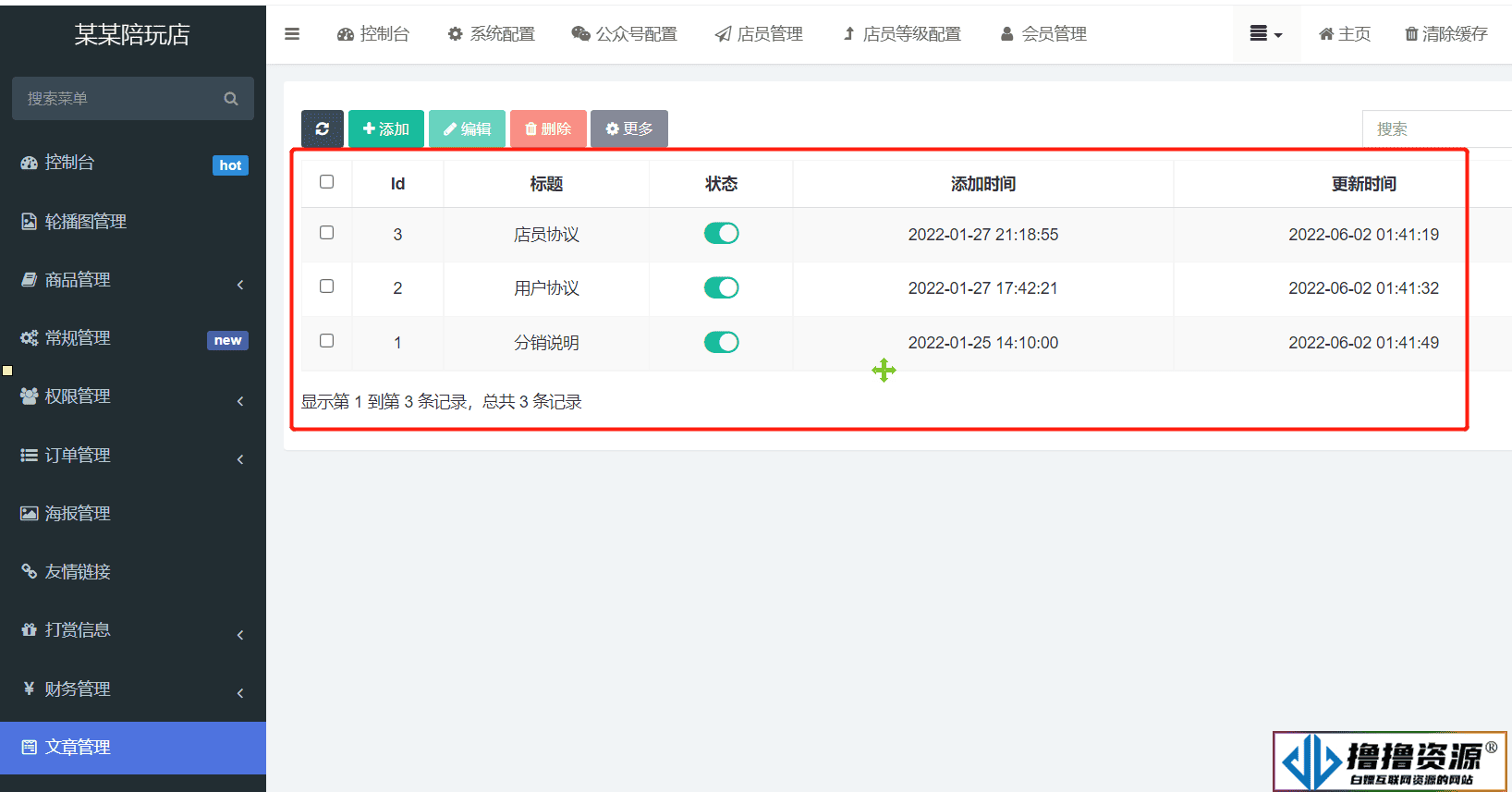Open the 店员等级配置 top tab
This screenshot has height=792, width=1512.
[902, 34]
